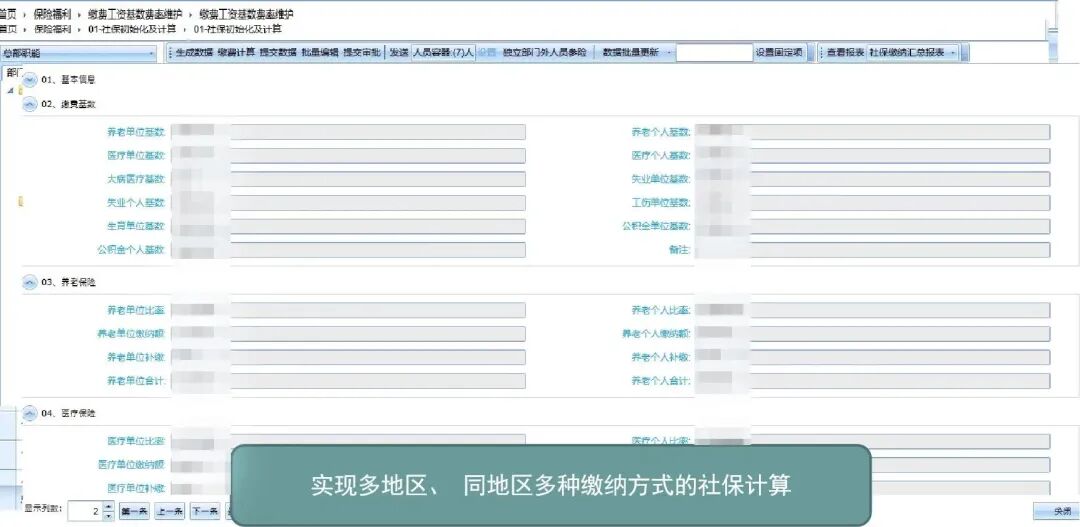Image resolution: width=1080 pixels, height=527 pixels.
Task: Click the 失业个人基数 field
Action: coord(348,203)
